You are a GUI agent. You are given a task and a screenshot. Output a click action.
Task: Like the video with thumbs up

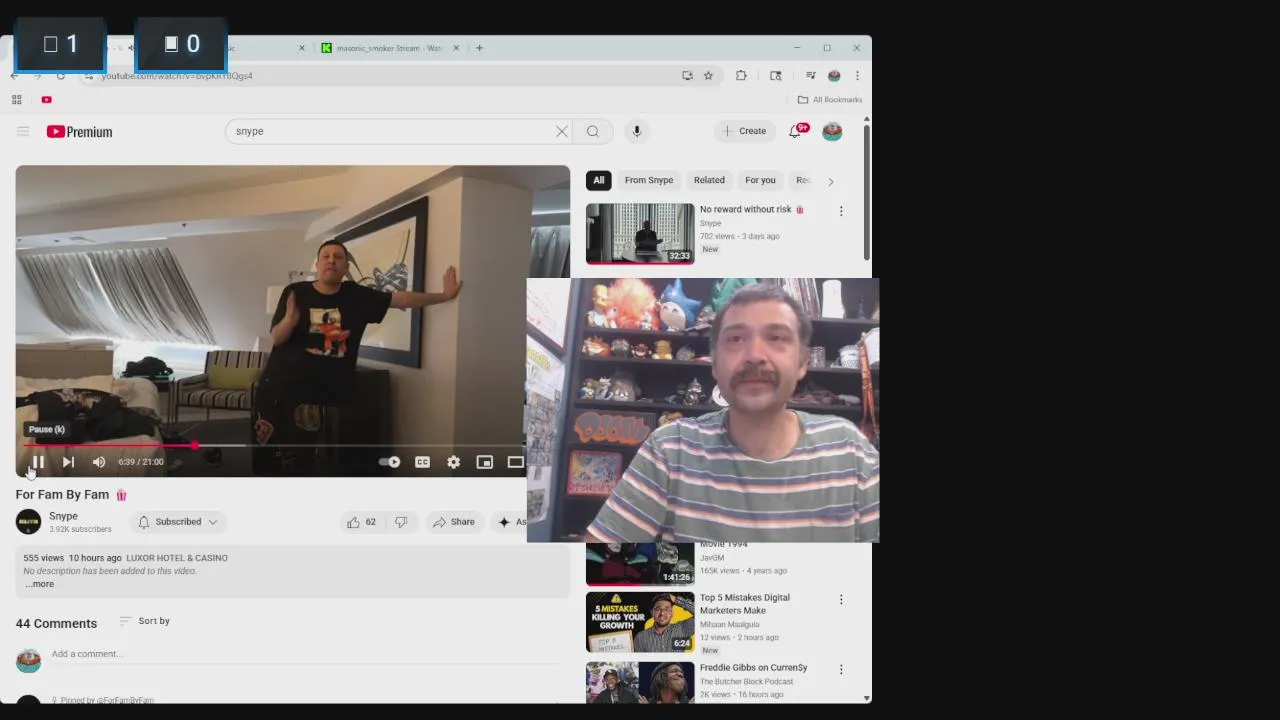coord(361,522)
